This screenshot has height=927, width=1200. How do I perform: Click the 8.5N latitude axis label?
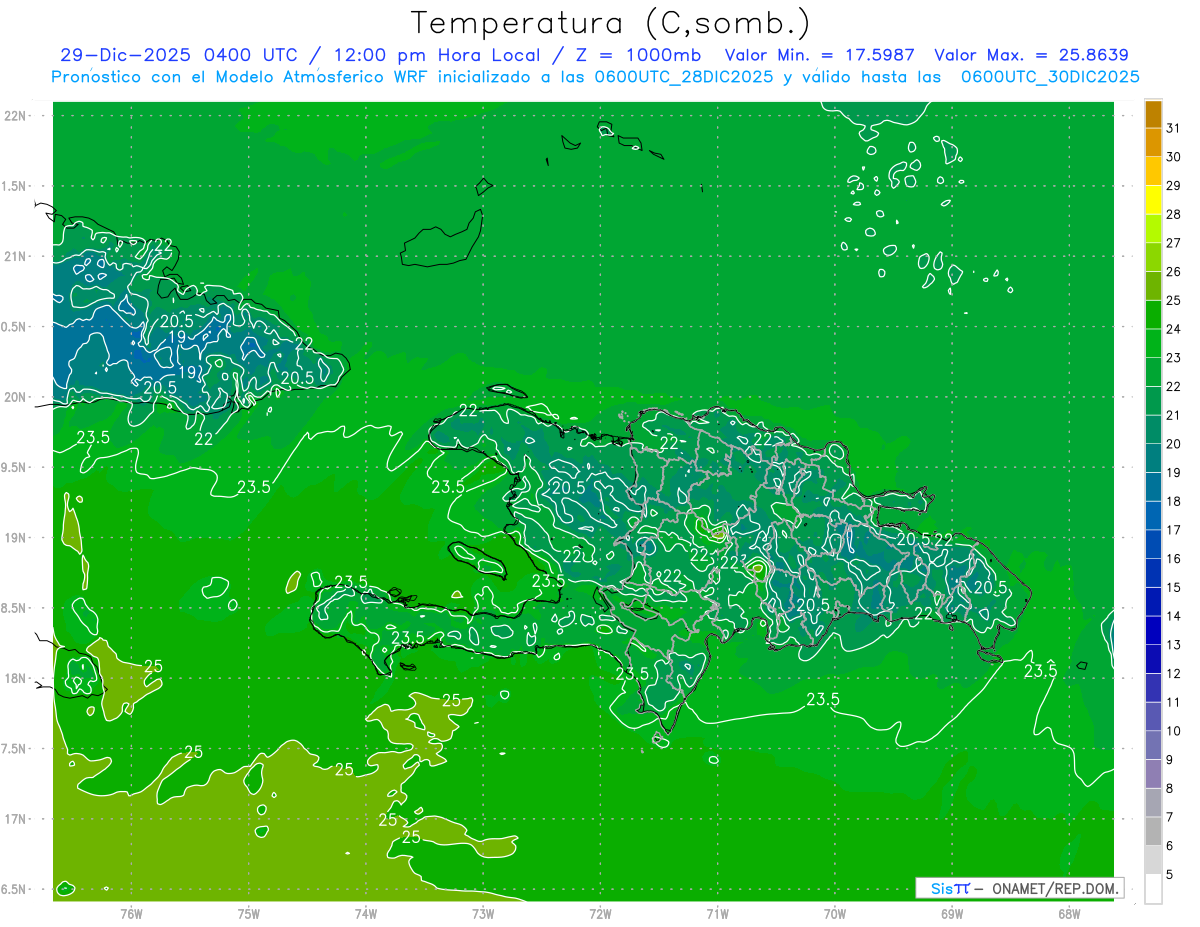[15, 608]
